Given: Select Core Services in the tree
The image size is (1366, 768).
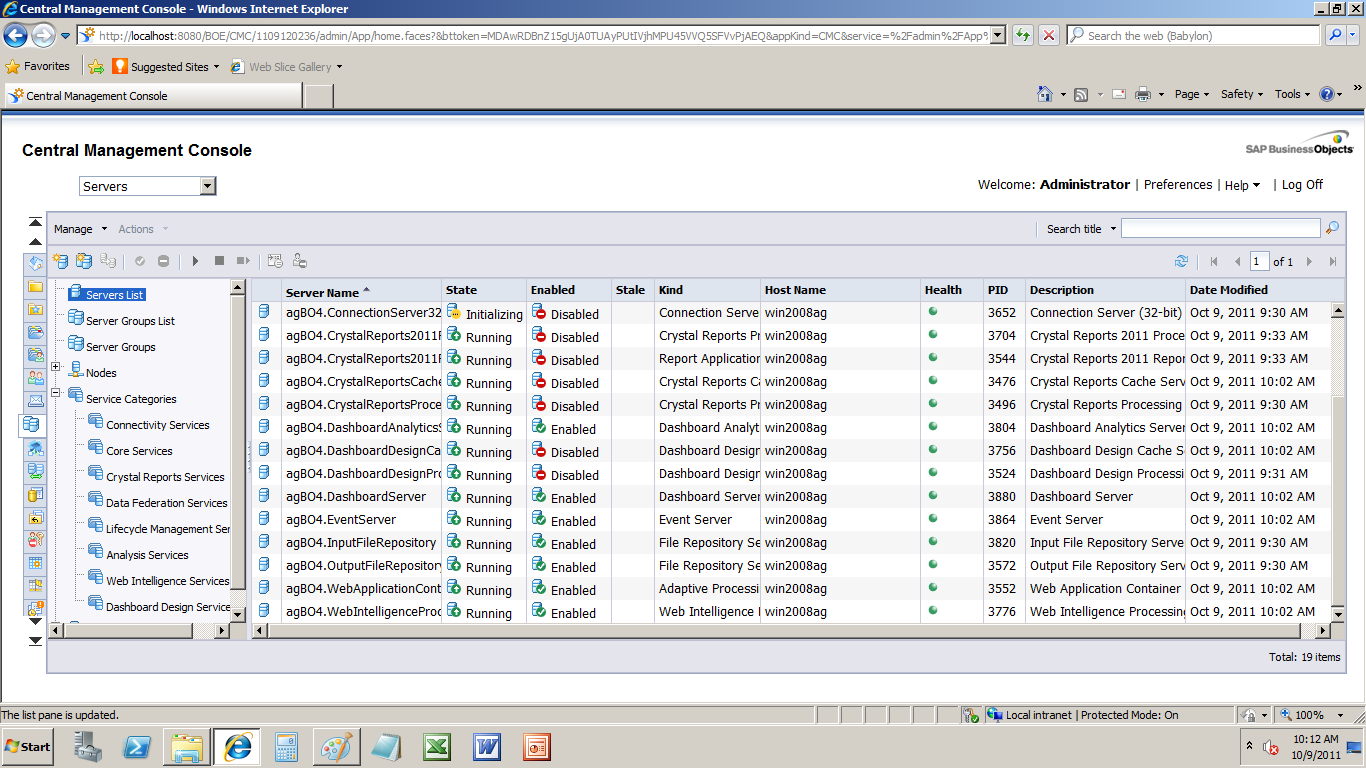Looking at the screenshot, I should 139,451.
